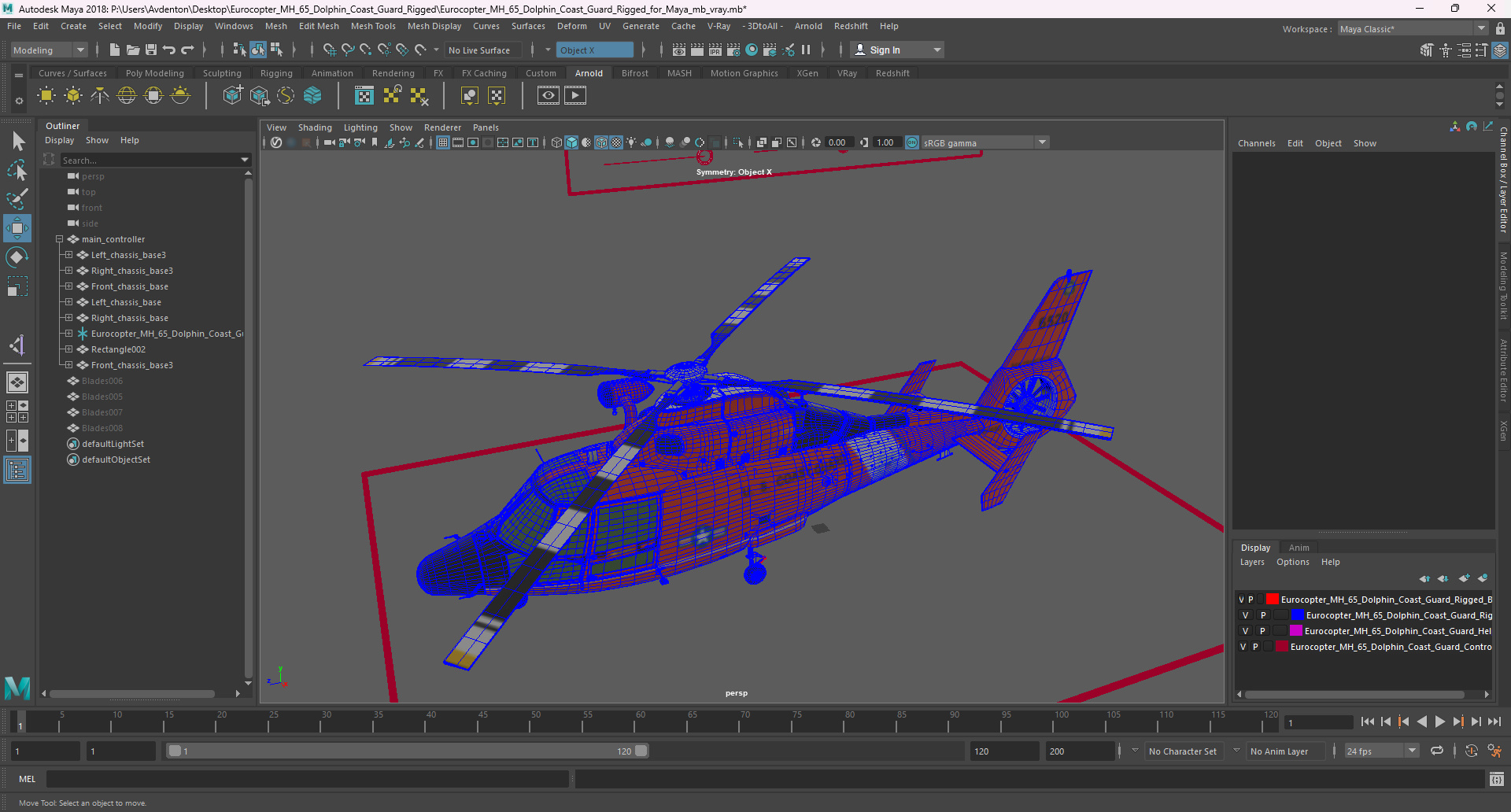This screenshot has height=812, width=1511.
Task: Click the MEL script language label
Action: point(28,779)
